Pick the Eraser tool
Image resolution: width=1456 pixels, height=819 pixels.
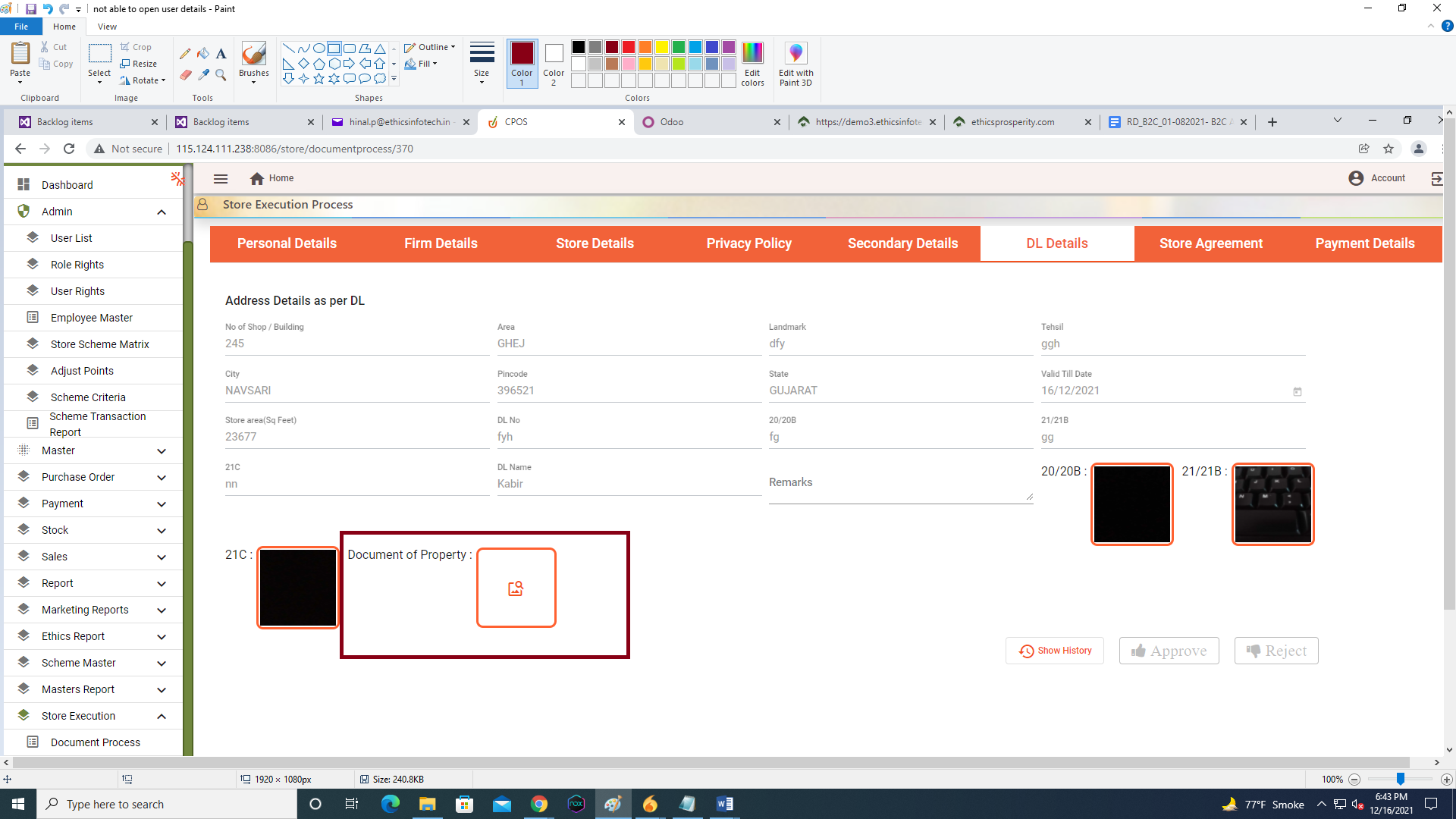[185, 74]
